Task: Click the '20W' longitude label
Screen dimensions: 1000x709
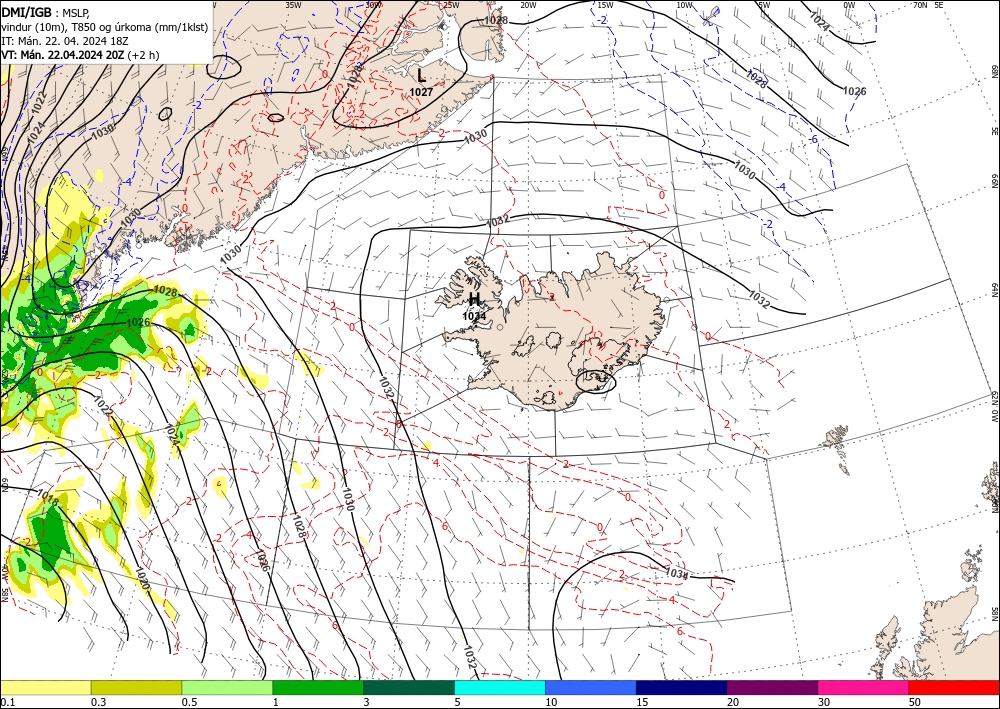Action: [528, 5]
